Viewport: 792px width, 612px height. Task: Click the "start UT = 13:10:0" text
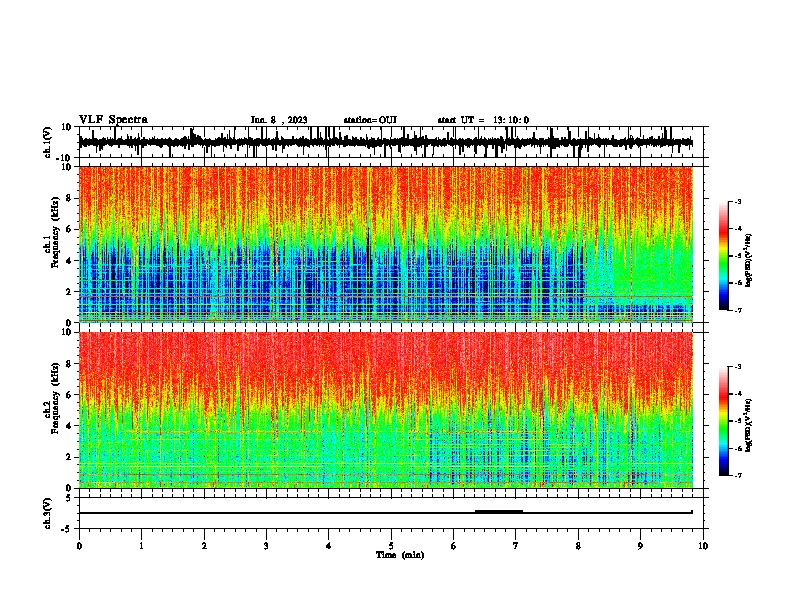pos(483,120)
